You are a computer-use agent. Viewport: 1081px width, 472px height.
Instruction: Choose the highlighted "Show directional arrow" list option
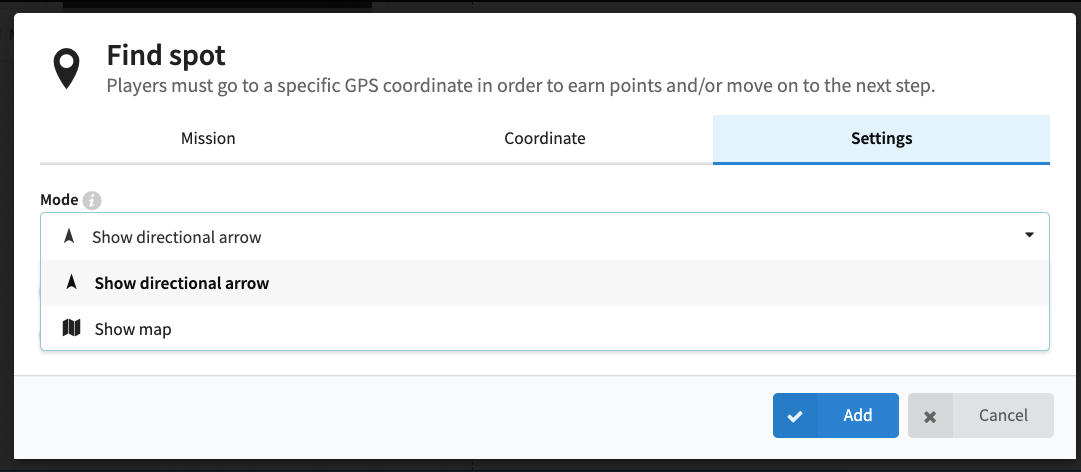pyautogui.click(x=182, y=283)
